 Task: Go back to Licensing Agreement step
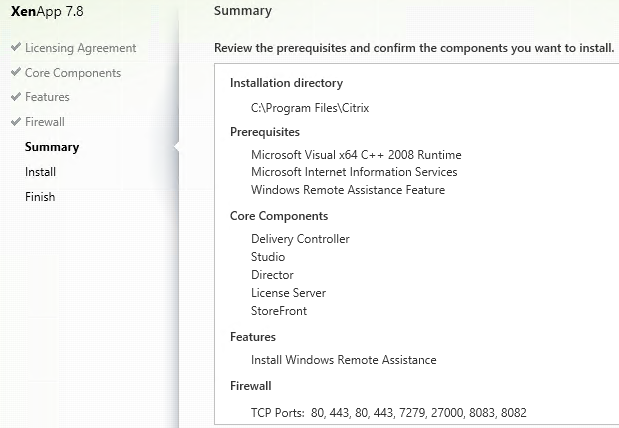81,48
